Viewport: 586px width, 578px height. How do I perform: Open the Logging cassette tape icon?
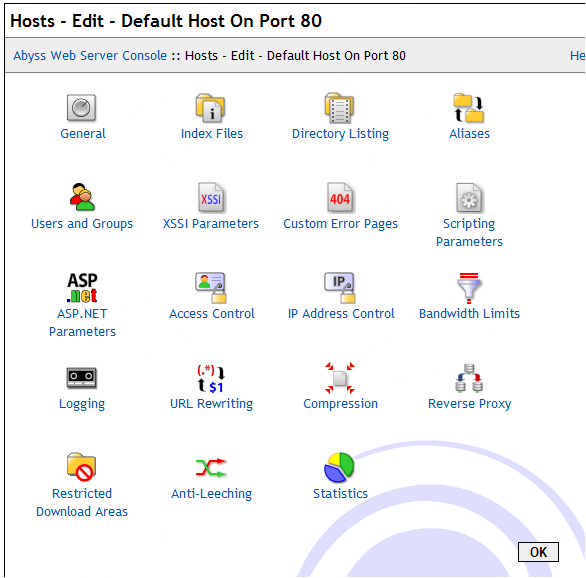[81, 378]
